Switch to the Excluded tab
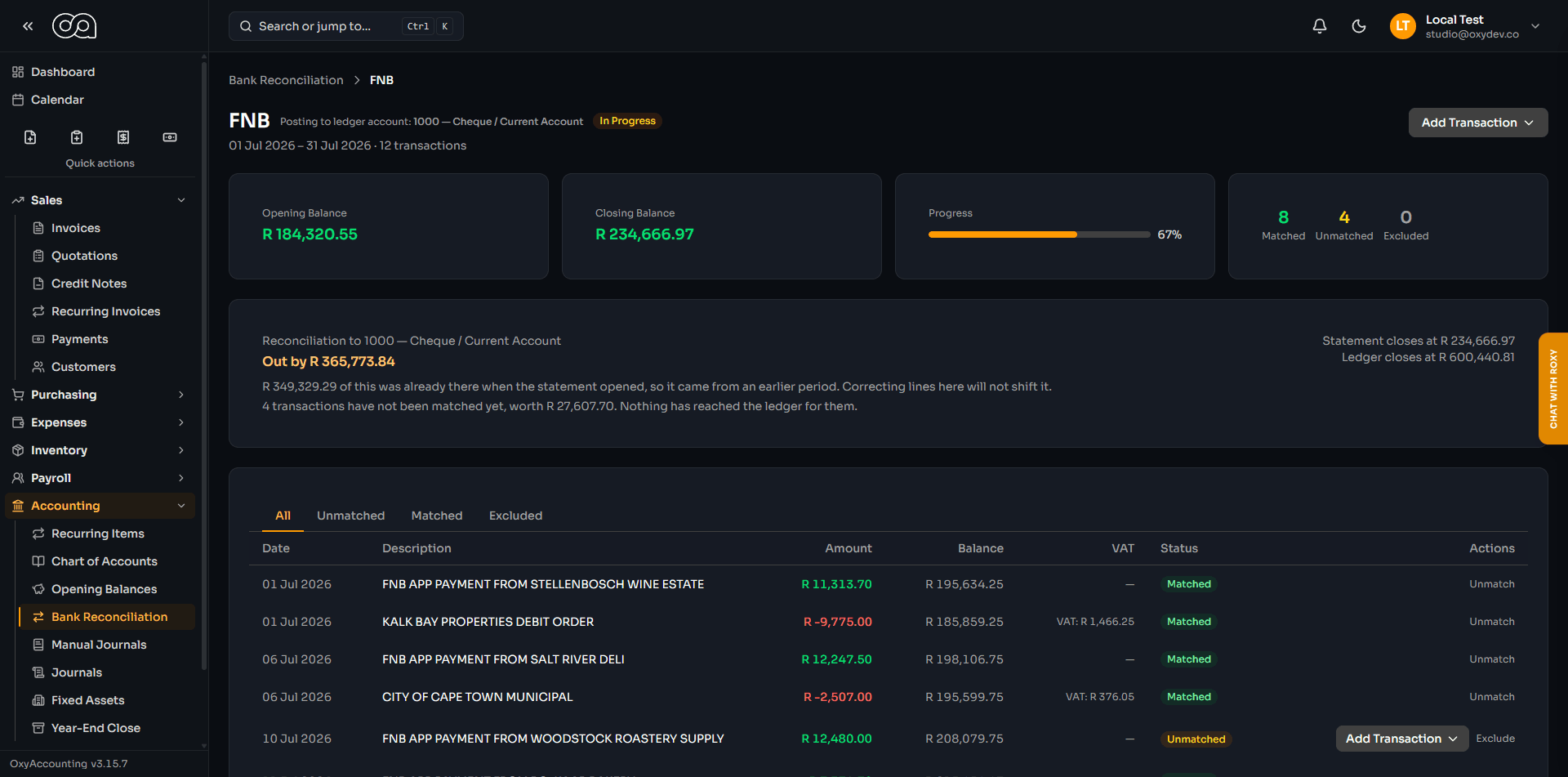This screenshot has height=777, width=1568. [x=515, y=516]
